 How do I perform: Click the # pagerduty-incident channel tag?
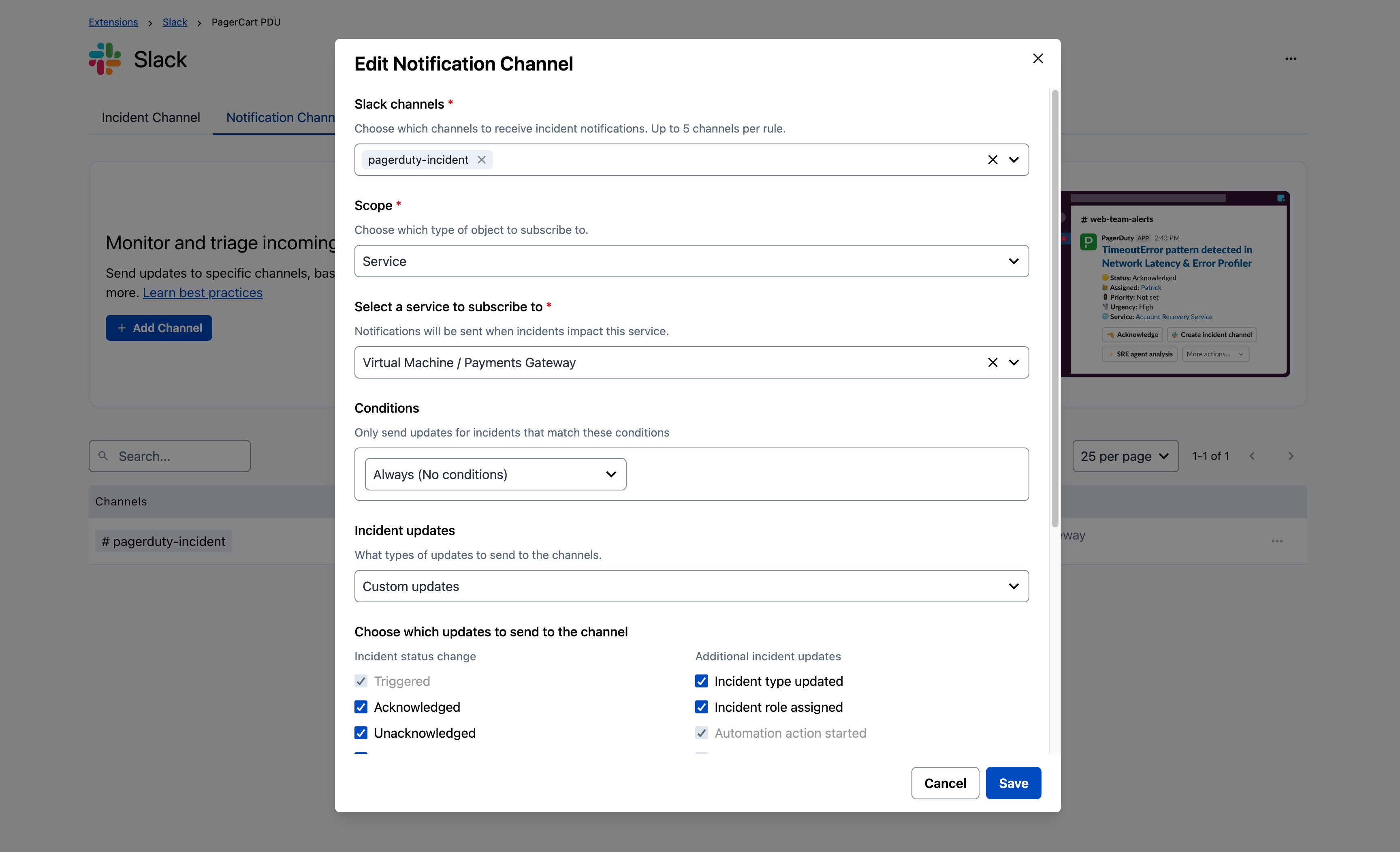click(164, 542)
